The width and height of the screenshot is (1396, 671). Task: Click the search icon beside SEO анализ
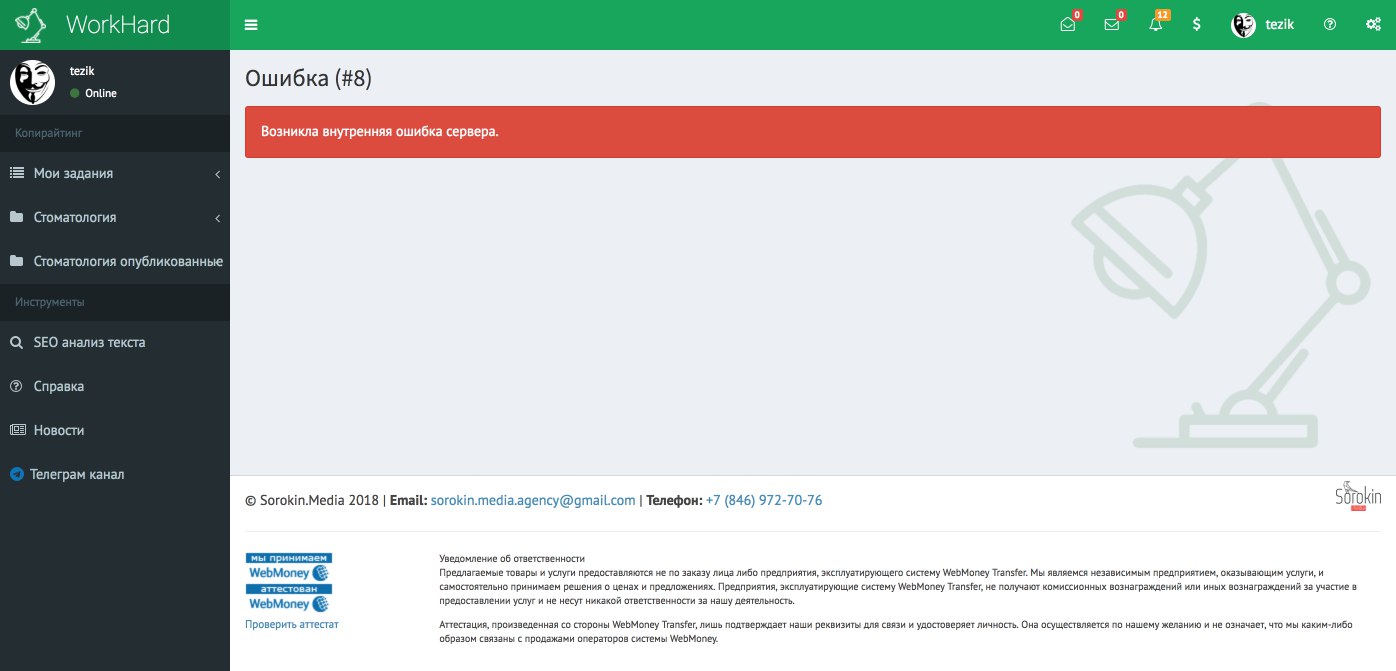click(17, 342)
